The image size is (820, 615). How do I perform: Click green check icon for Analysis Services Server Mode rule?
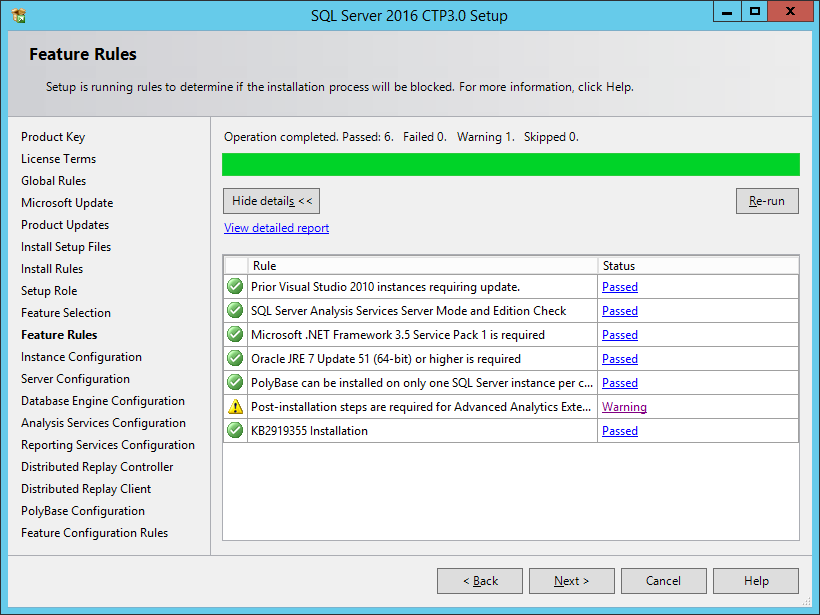coord(235,311)
